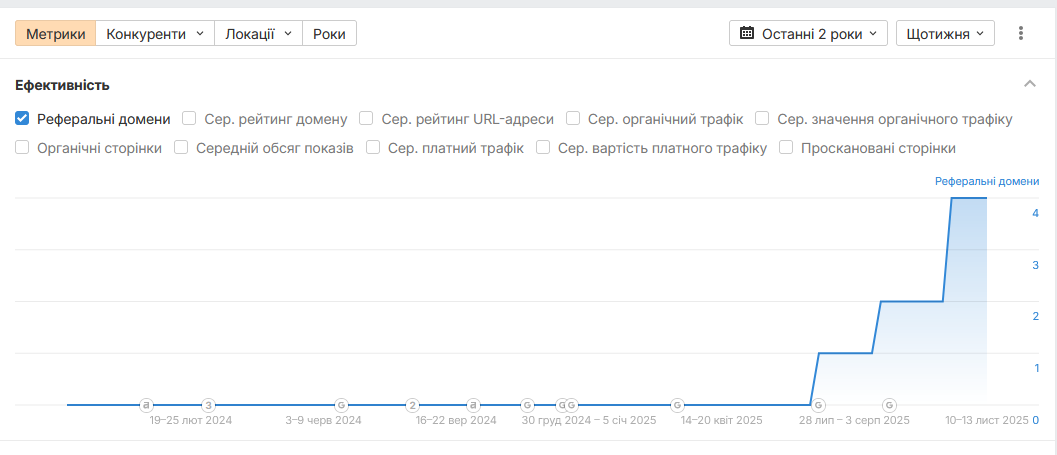
Task: Uncheck the 'Реферальні домени' checkbox
Action: [x=22, y=119]
